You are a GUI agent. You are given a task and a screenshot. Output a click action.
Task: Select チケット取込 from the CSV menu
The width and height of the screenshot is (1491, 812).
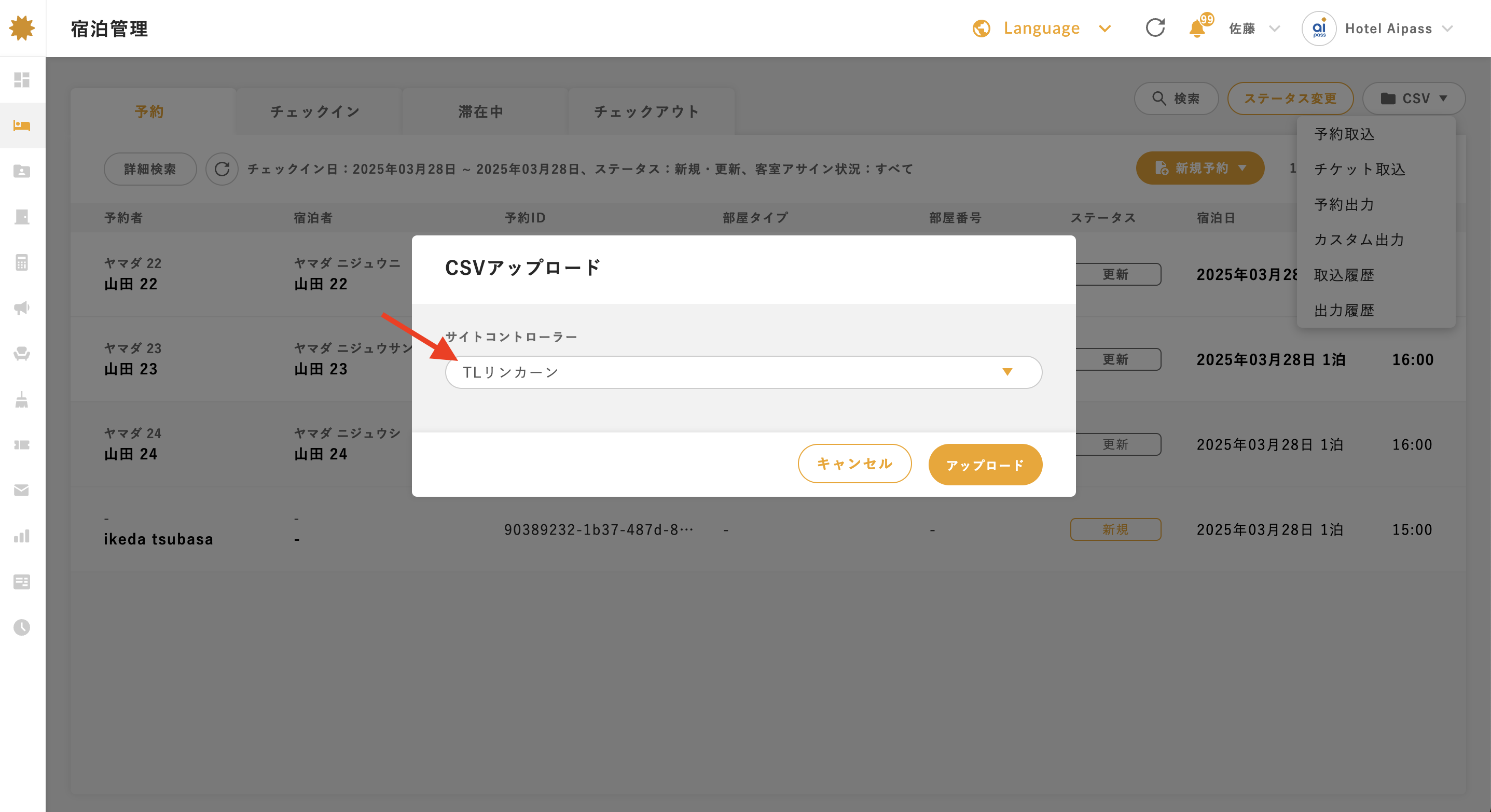1376,170
